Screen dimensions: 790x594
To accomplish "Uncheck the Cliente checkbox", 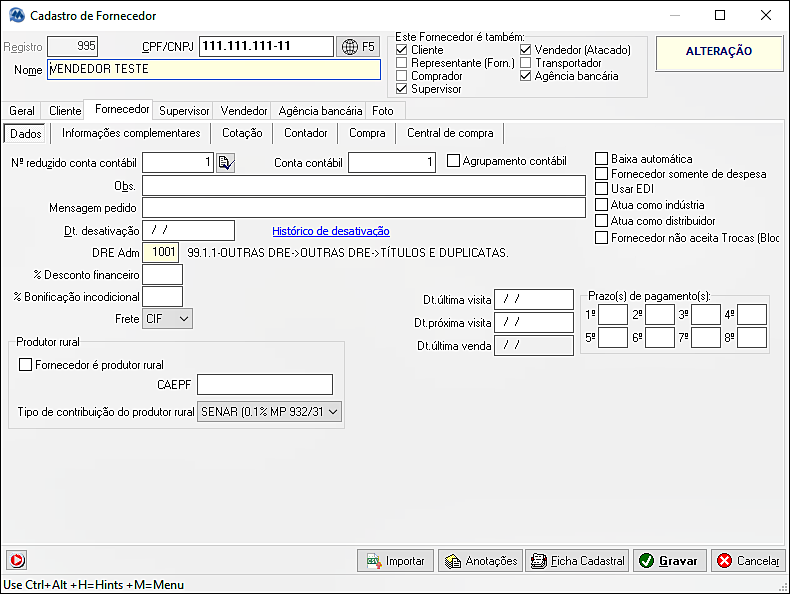I will [x=402, y=50].
